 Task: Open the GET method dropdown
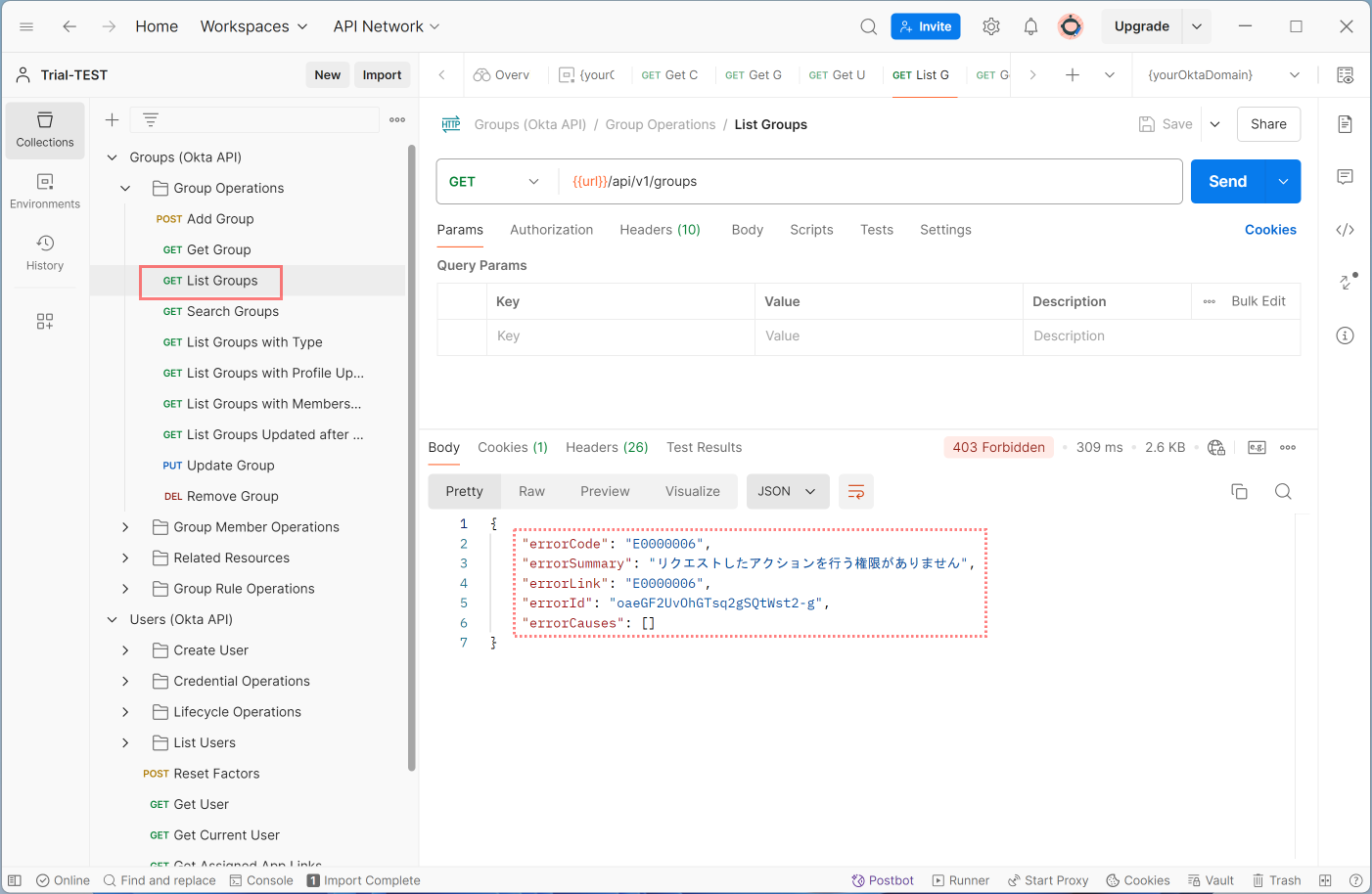(x=532, y=181)
